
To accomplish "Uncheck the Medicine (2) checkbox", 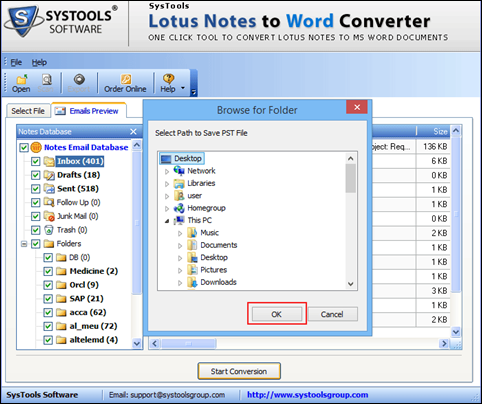I will (x=48, y=271).
